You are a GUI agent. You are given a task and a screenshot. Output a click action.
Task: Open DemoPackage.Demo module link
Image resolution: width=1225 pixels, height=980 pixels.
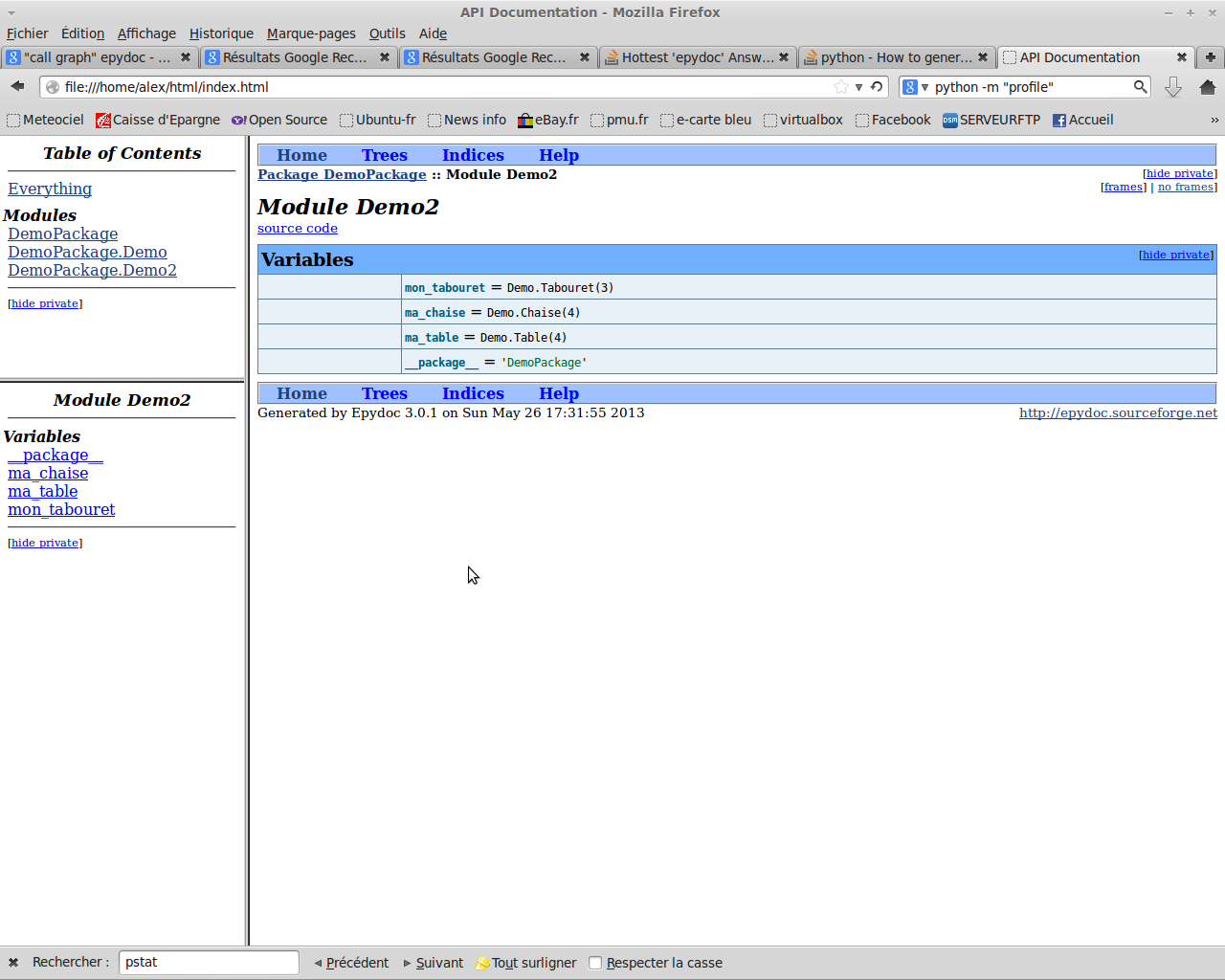click(87, 252)
